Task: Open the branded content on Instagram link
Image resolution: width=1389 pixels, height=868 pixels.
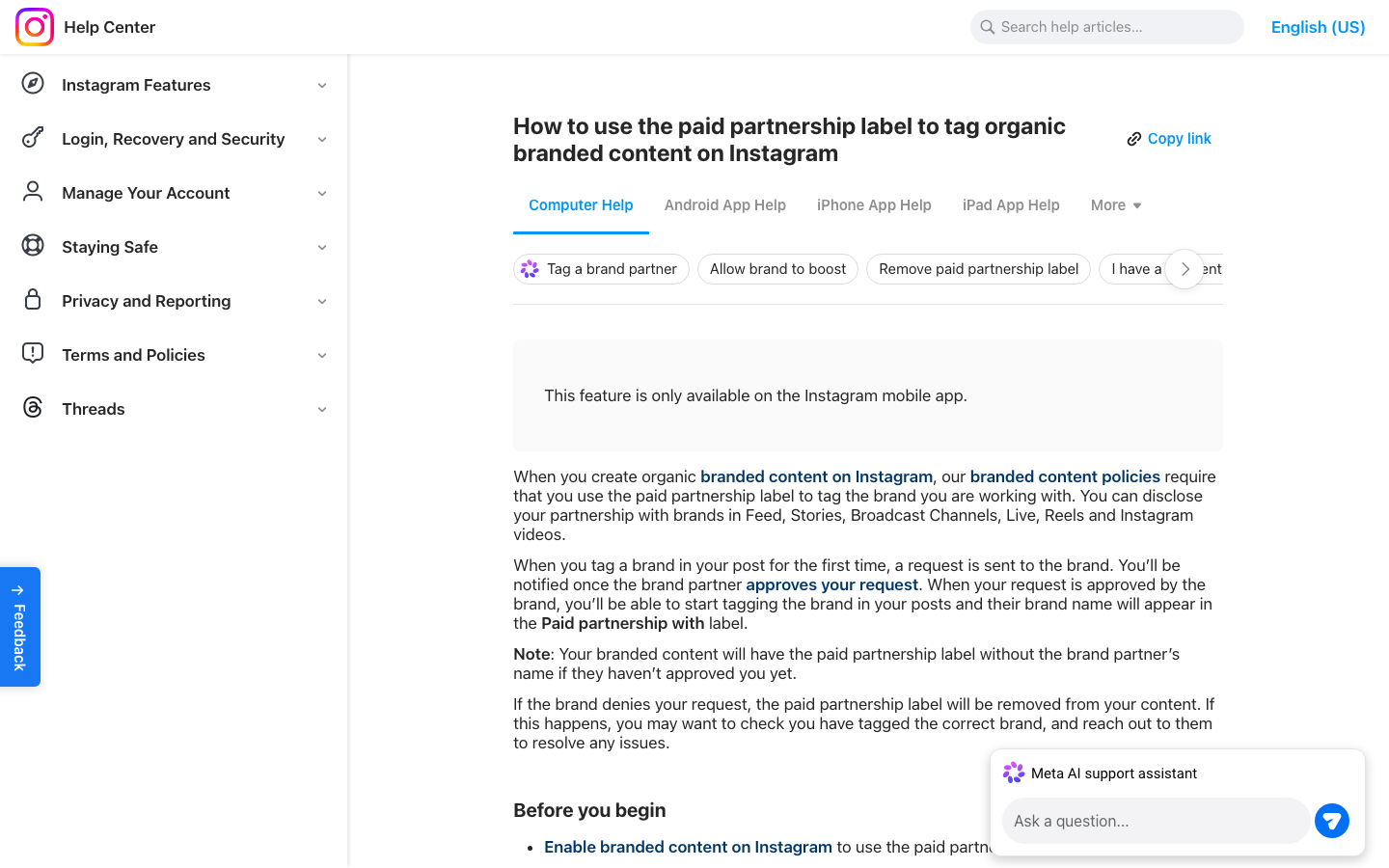Action: [x=816, y=476]
